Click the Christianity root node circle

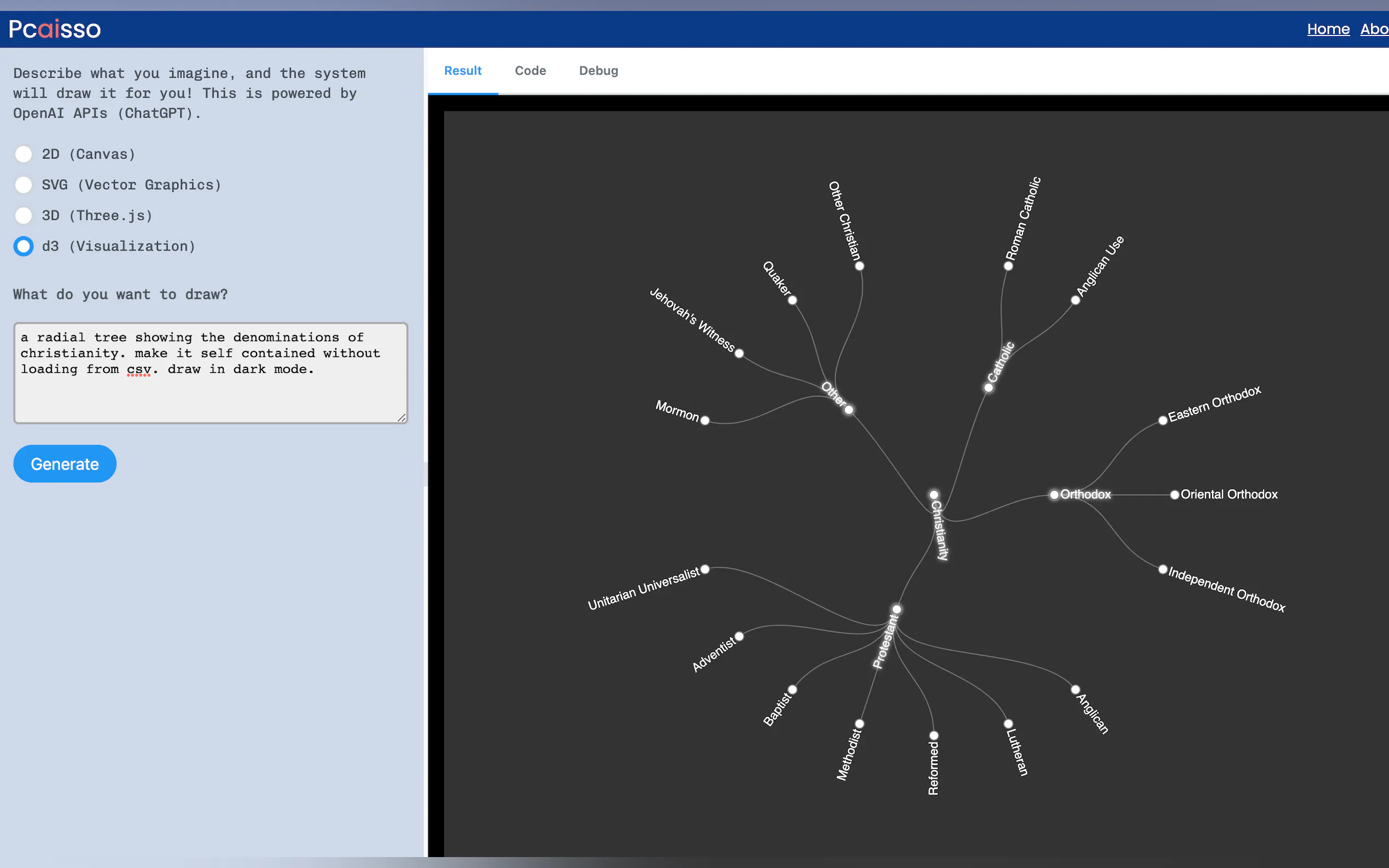pyautogui.click(x=933, y=495)
